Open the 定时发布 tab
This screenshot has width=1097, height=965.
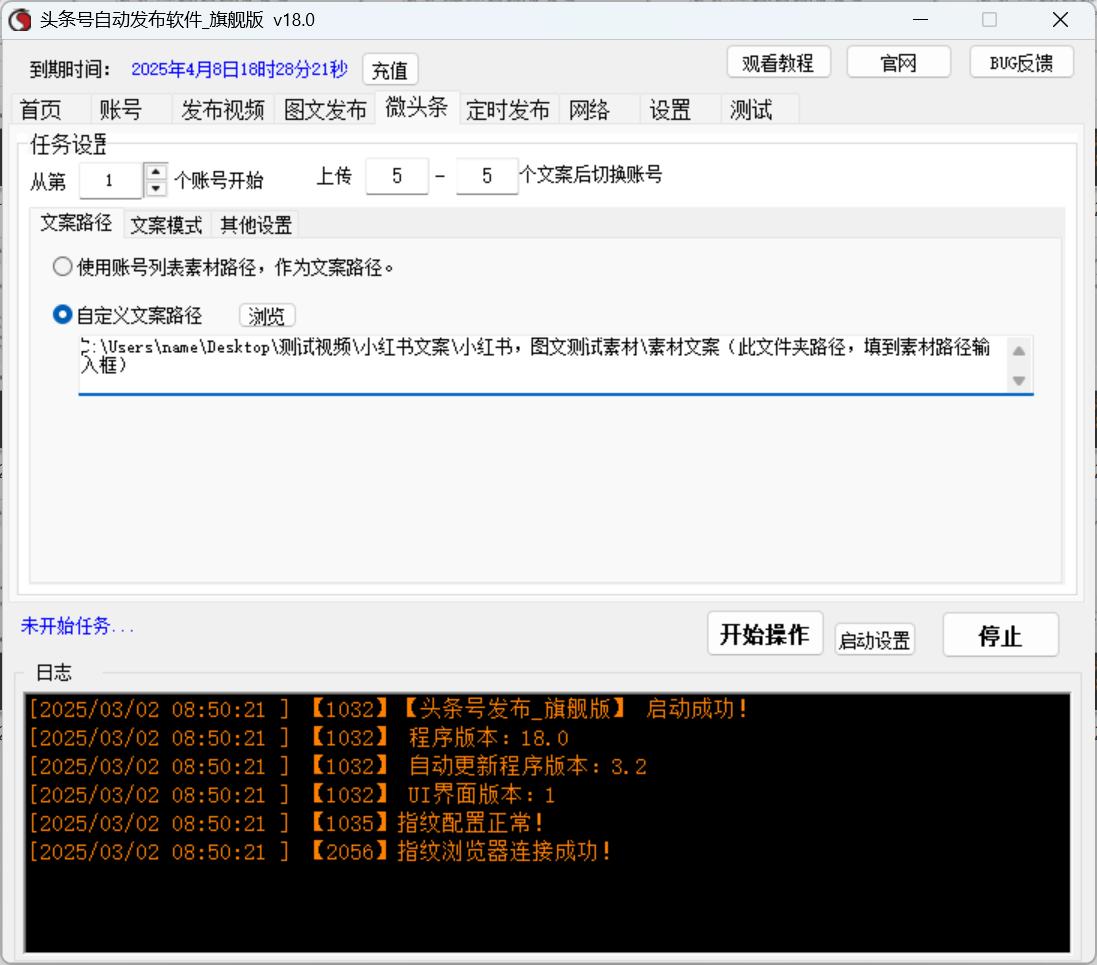(508, 110)
